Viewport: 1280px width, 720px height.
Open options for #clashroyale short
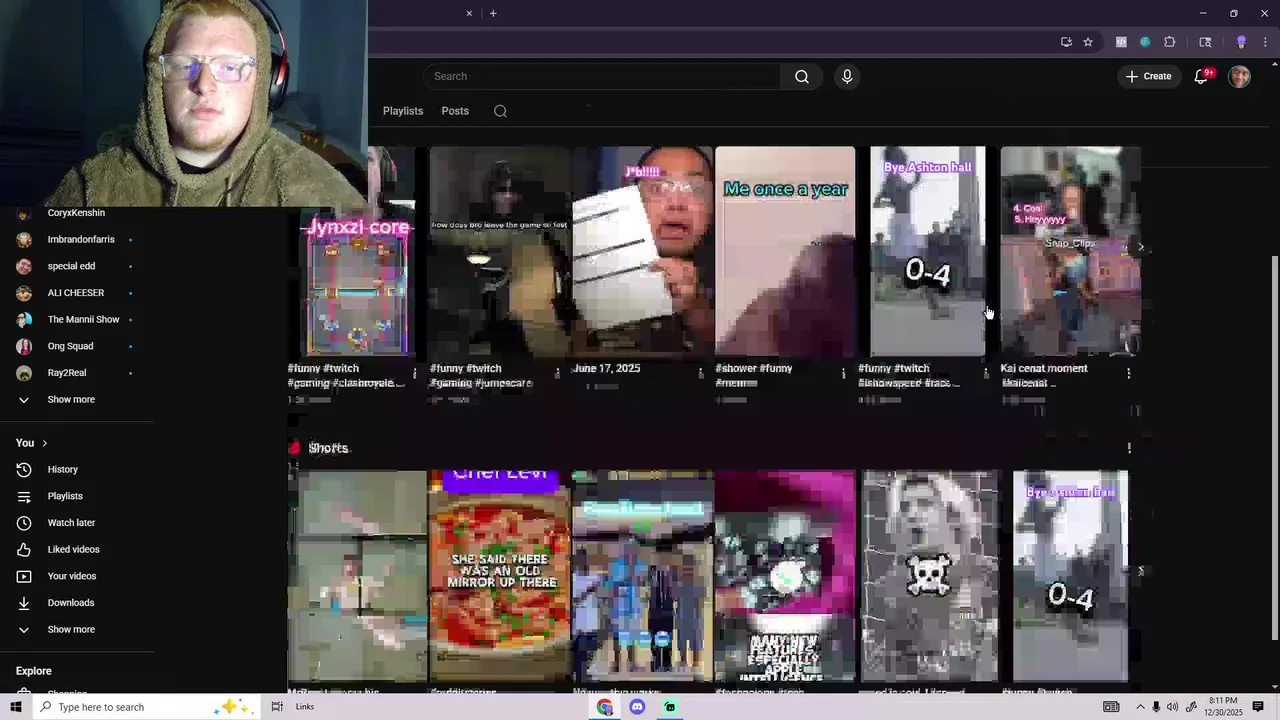point(415,373)
